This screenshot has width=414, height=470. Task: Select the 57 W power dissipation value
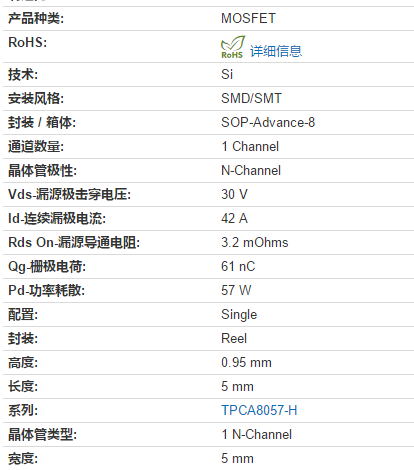(236, 290)
